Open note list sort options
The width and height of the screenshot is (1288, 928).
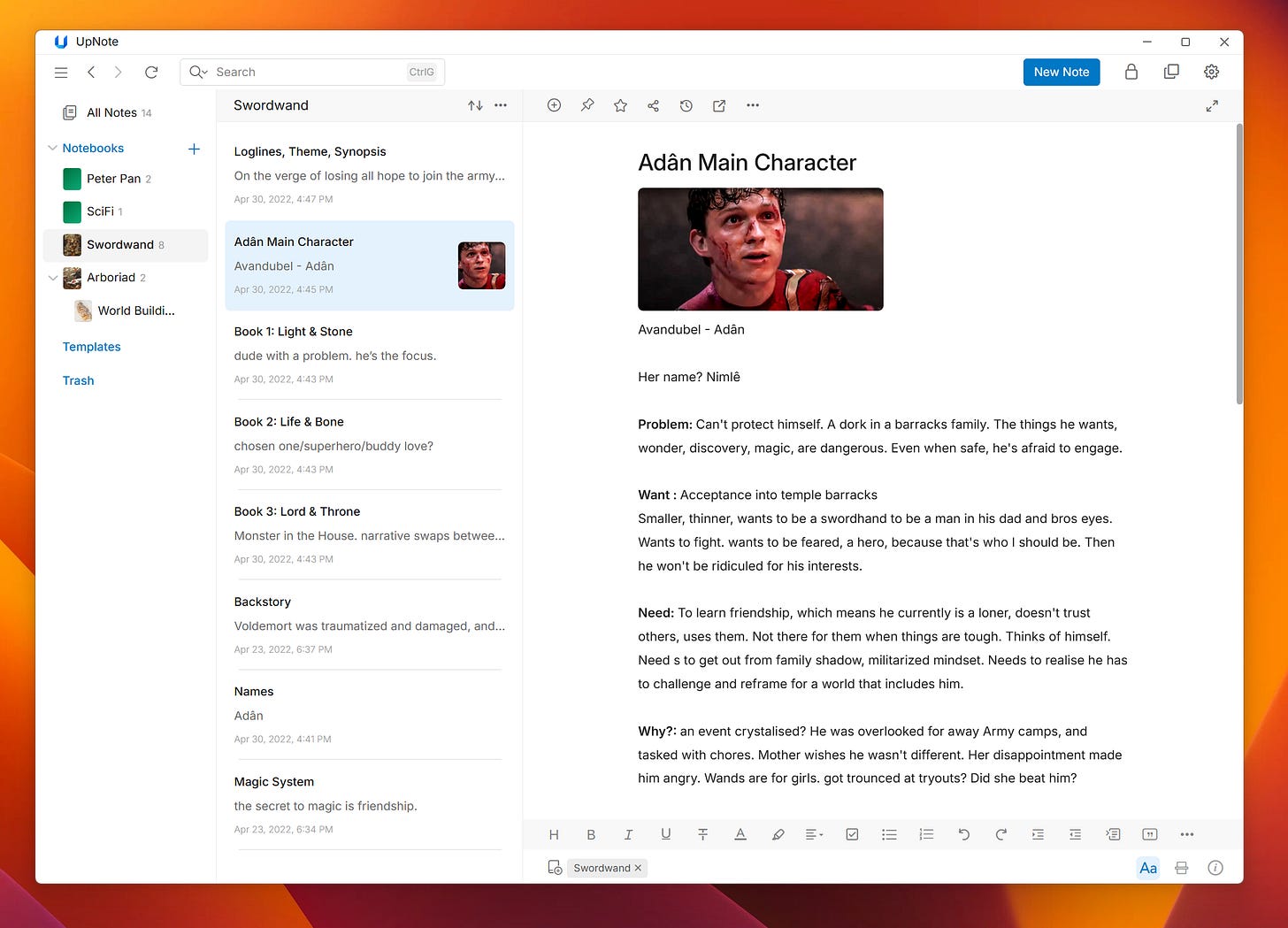point(475,105)
